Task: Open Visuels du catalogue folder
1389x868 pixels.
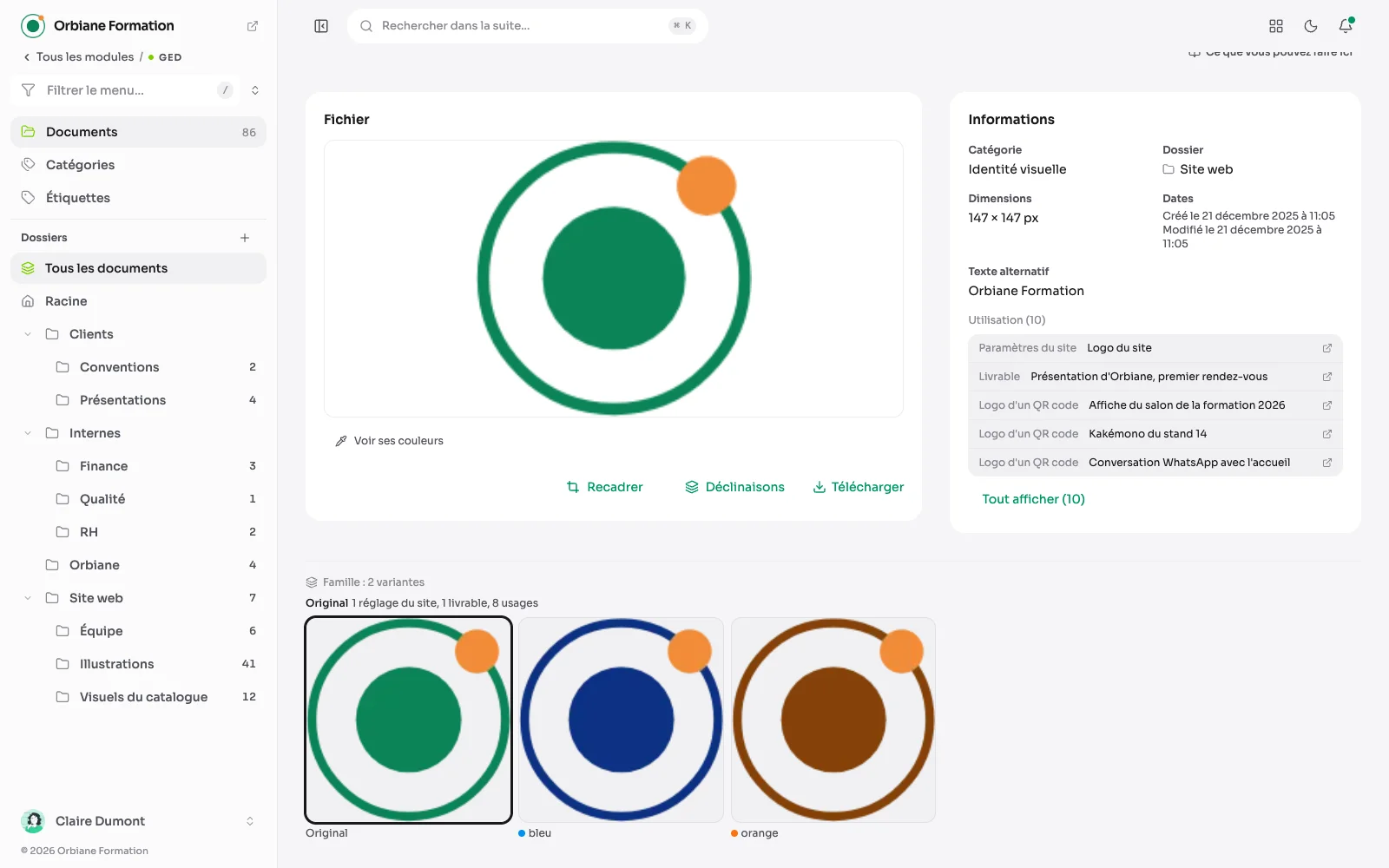Action: click(x=156, y=697)
